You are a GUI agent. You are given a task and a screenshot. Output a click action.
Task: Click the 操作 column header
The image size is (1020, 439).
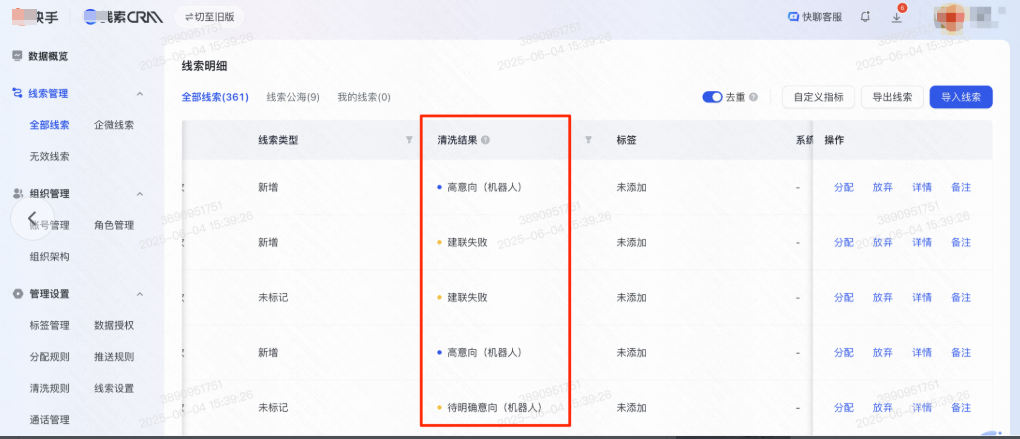coord(835,140)
